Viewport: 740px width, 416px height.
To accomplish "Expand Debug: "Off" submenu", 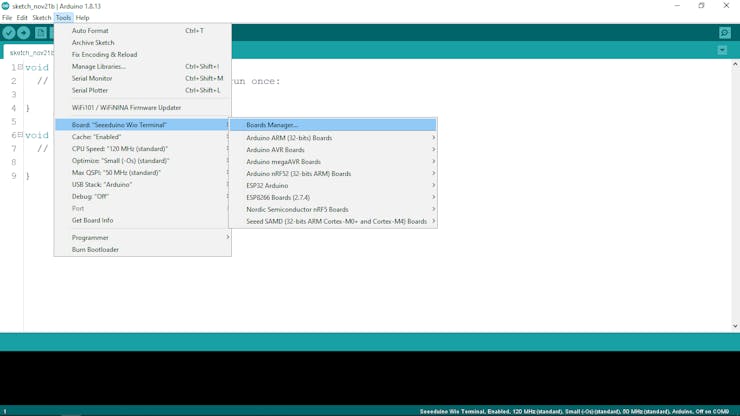I will 143,196.
